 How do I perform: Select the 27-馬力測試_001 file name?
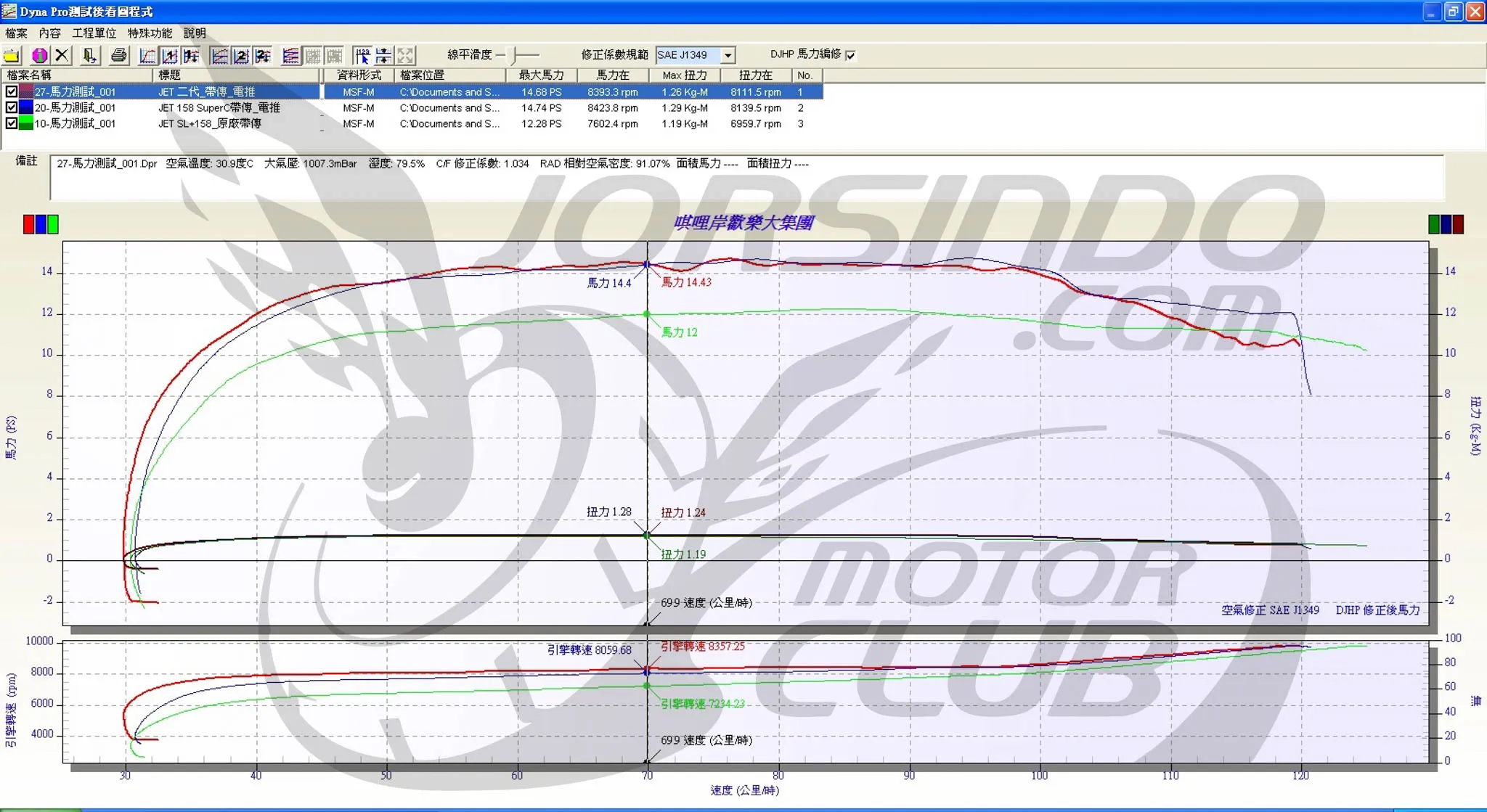tap(75, 91)
